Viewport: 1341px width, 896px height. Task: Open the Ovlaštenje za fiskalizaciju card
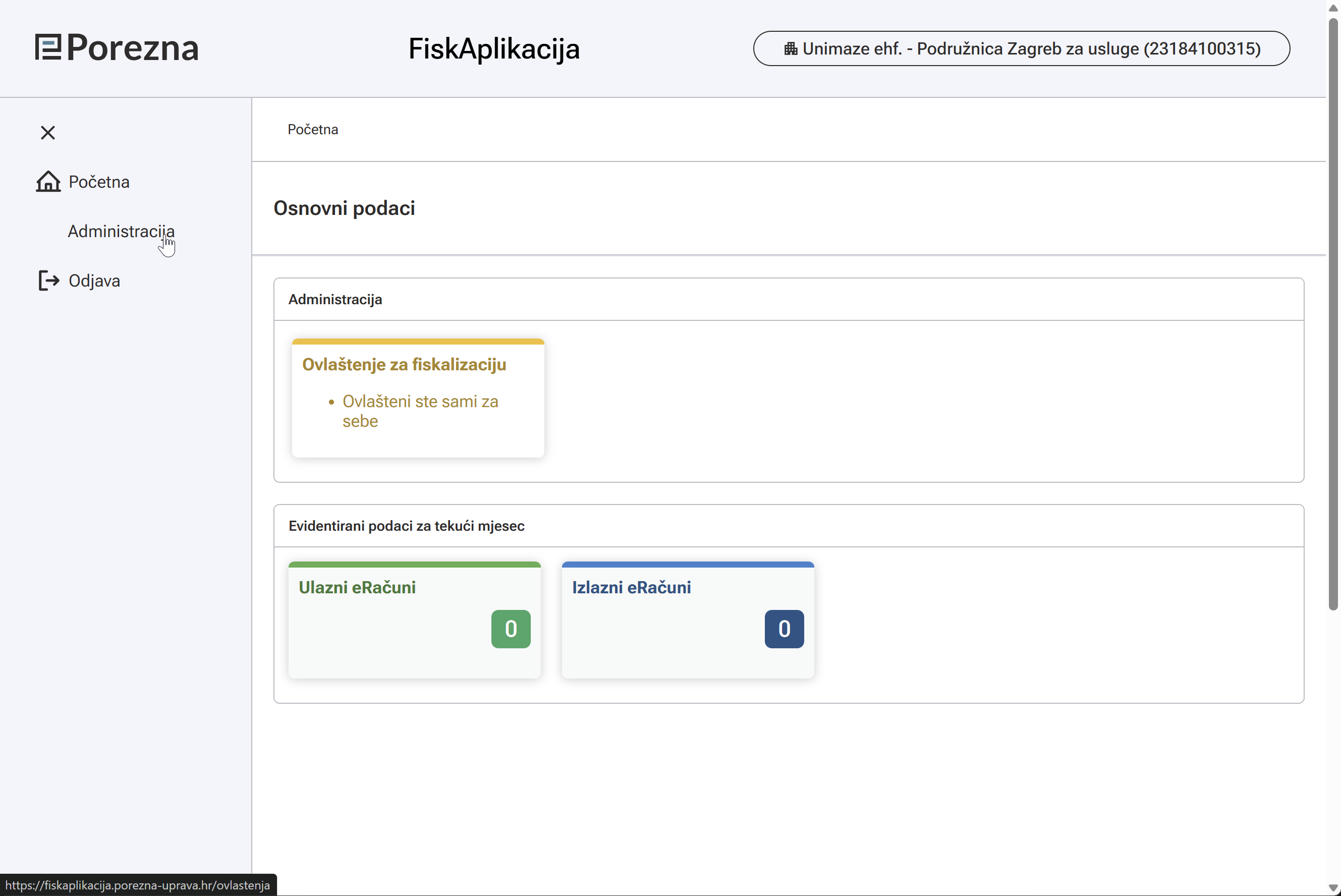(x=404, y=365)
